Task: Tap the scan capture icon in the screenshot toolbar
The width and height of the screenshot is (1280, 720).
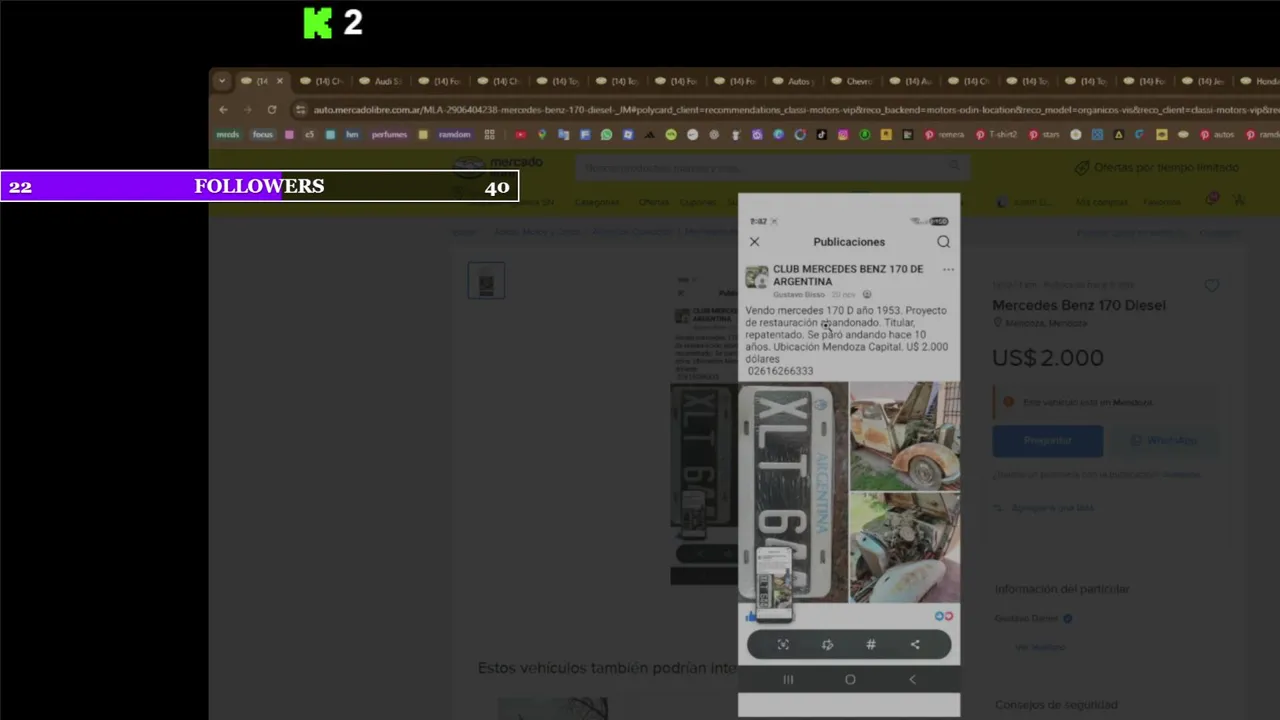Action: pos(783,645)
